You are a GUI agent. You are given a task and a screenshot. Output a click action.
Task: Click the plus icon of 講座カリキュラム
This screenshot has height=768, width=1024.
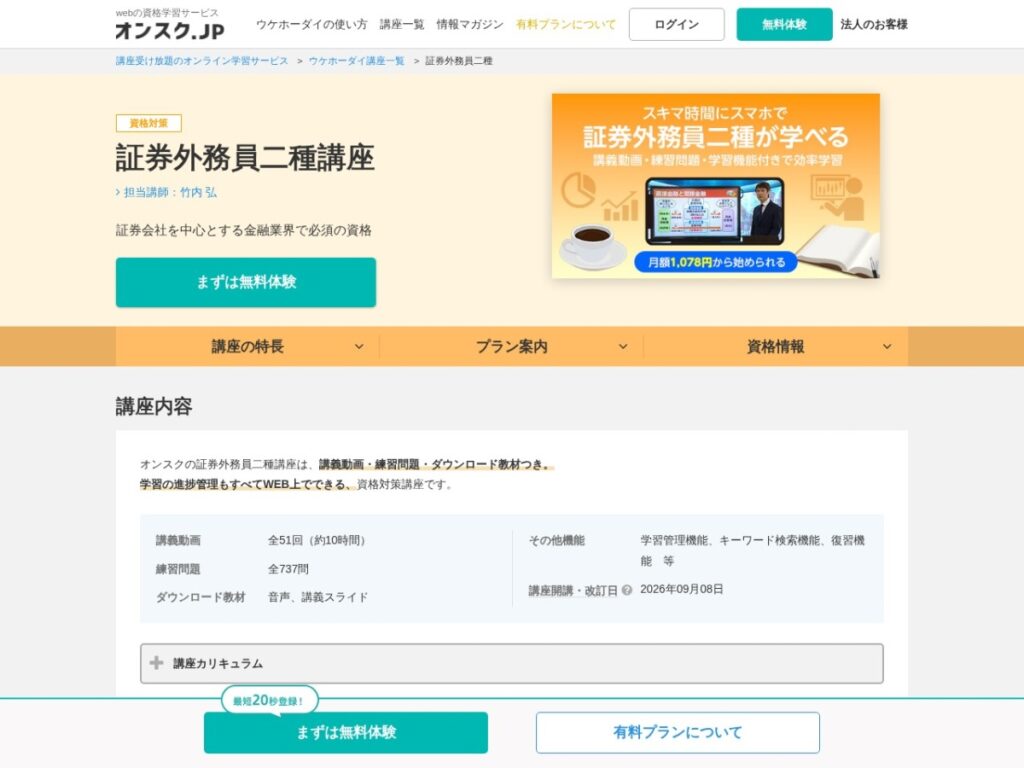click(x=156, y=663)
